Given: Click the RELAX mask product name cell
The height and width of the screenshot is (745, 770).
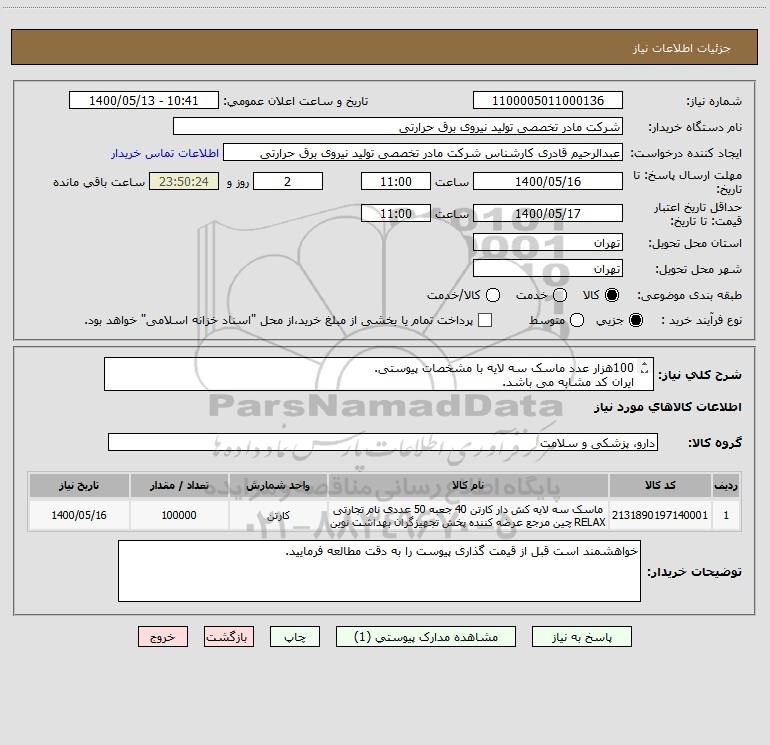Looking at the screenshot, I should (468, 515).
